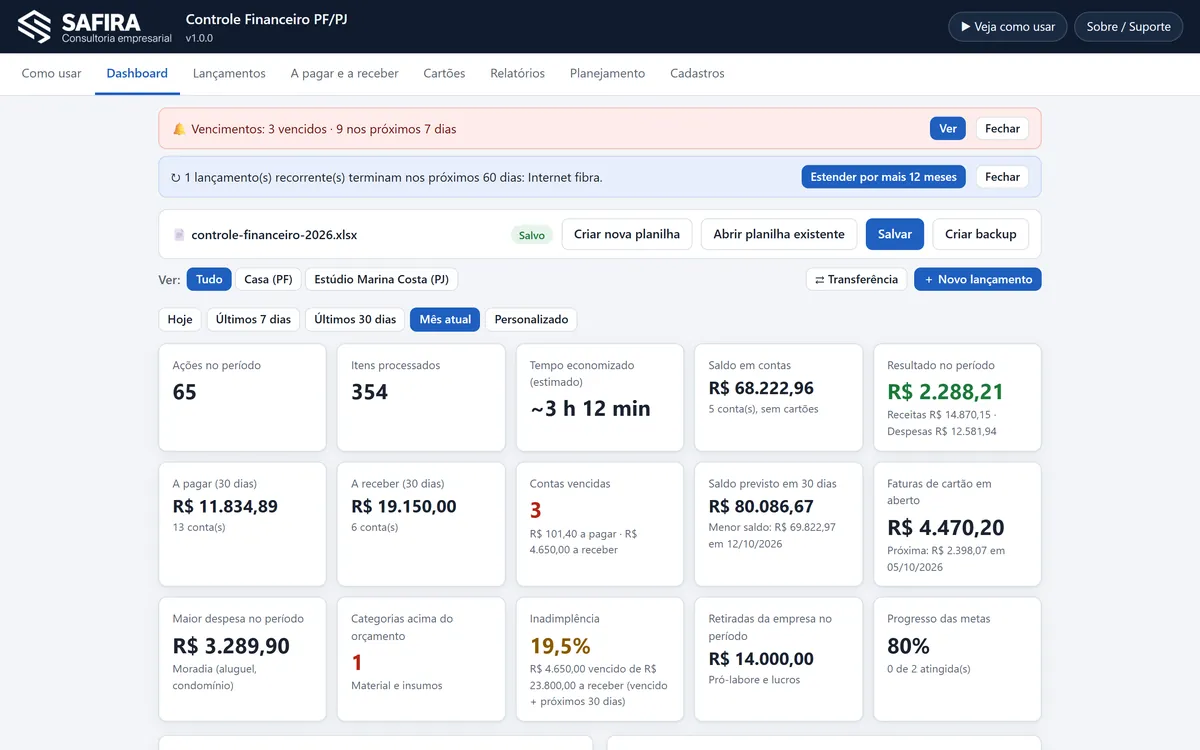
Task: Filter view by Casa (PF)
Action: tap(268, 279)
